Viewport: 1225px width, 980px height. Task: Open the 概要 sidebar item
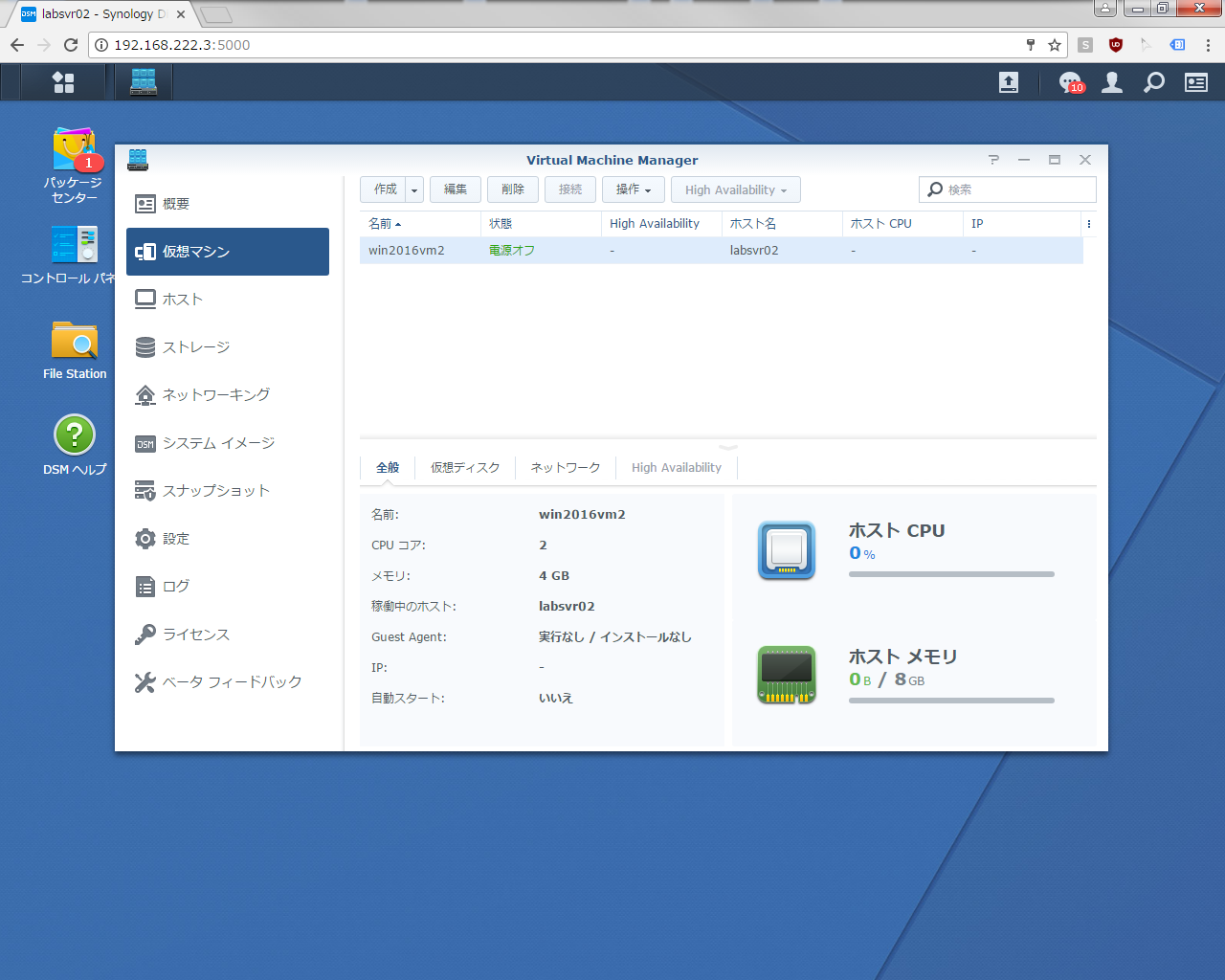[228, 204]
